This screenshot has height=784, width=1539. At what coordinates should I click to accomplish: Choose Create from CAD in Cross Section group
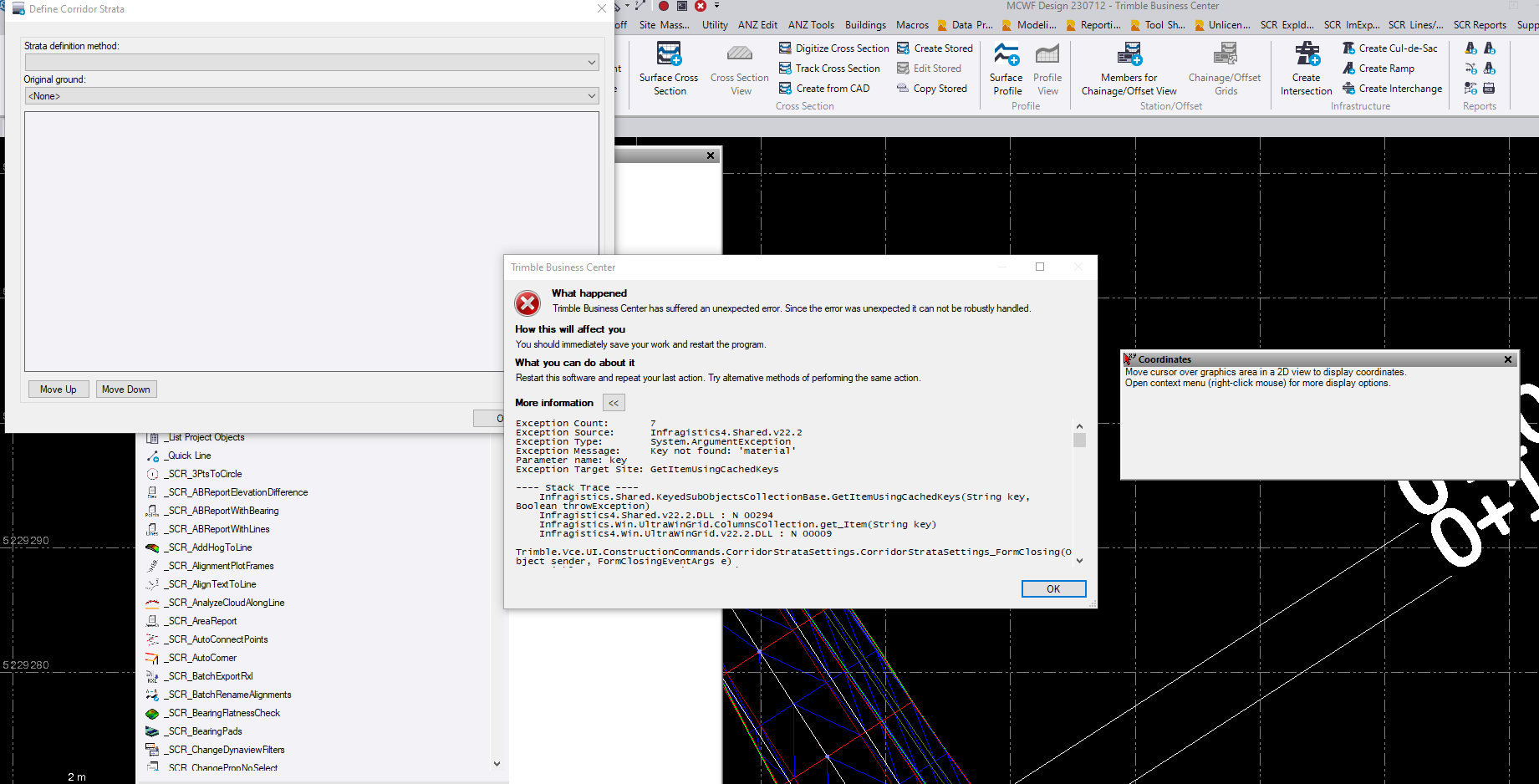pyautogui.click(x=824, y=89)
